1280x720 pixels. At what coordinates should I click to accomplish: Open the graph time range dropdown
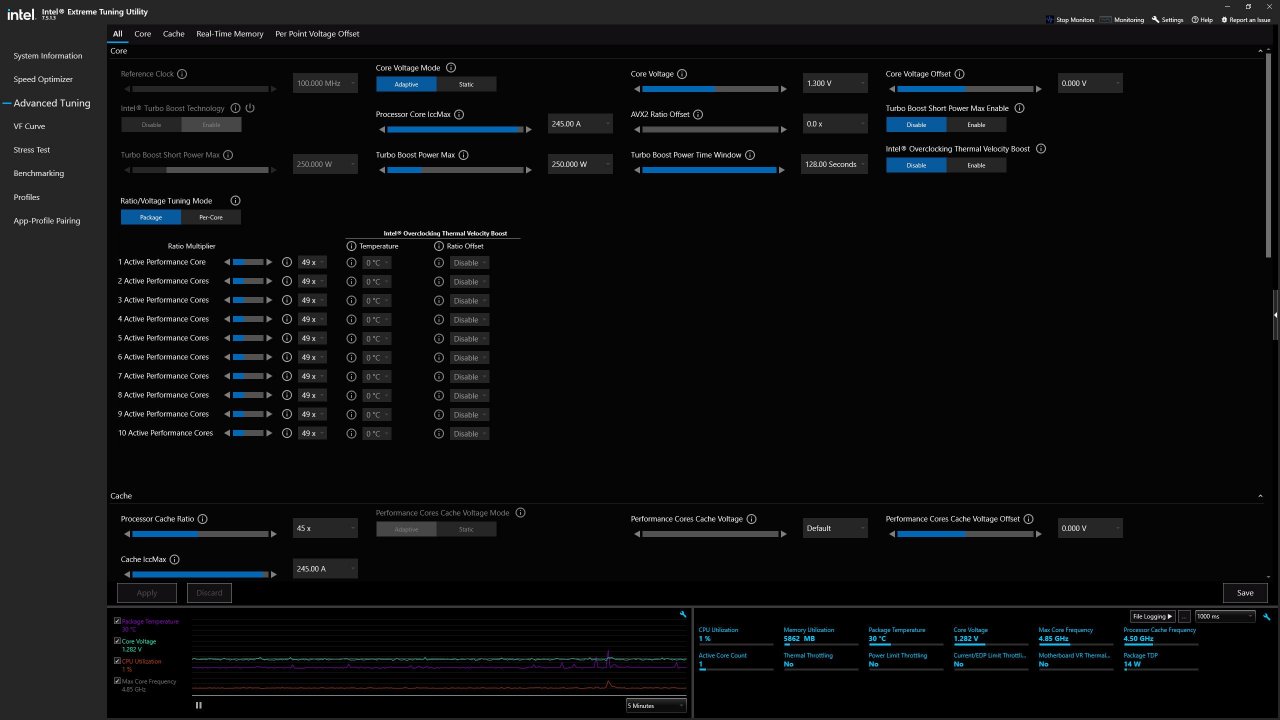655,705
